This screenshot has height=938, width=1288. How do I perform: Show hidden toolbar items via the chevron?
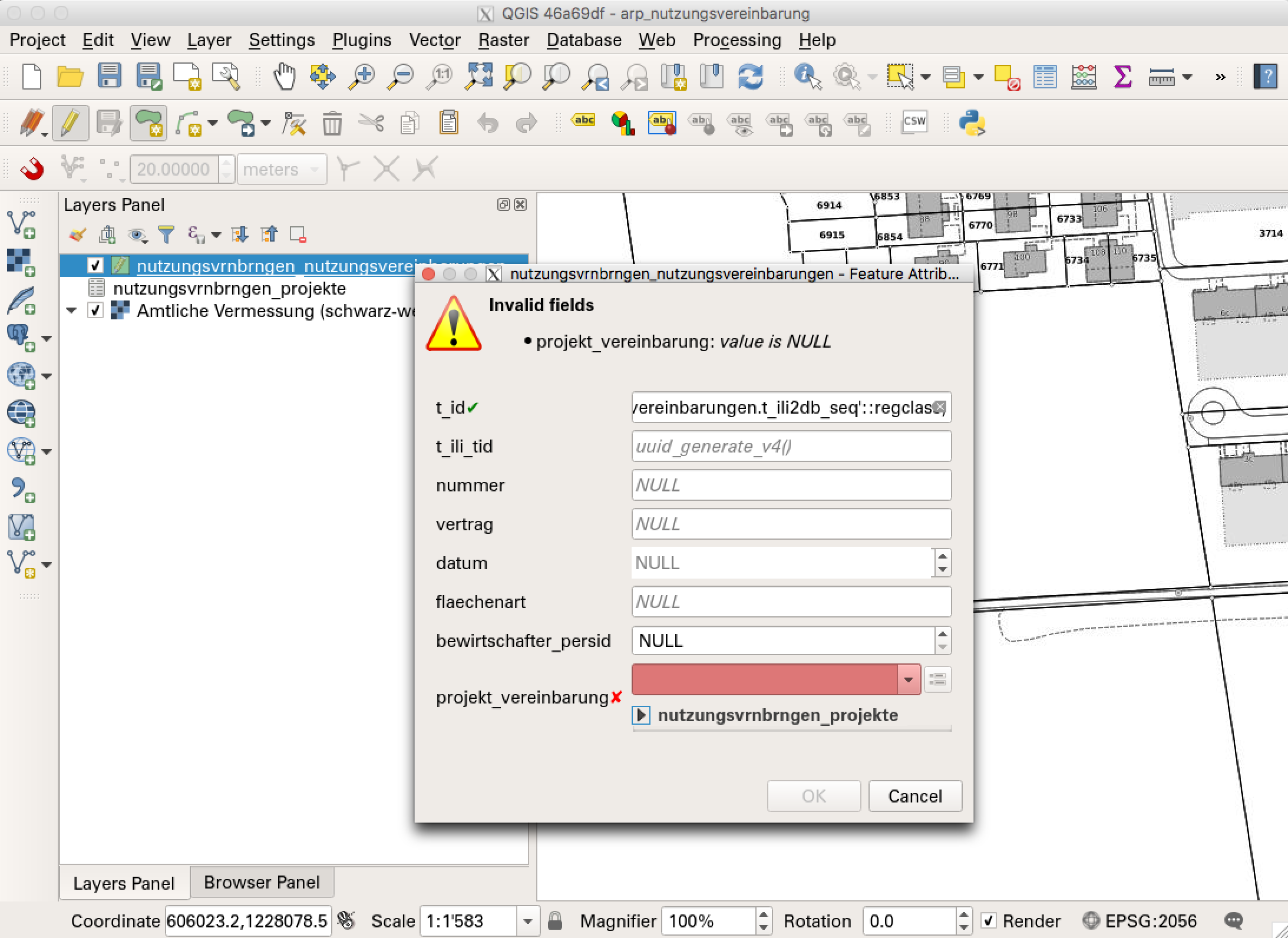pos(1220,77)
